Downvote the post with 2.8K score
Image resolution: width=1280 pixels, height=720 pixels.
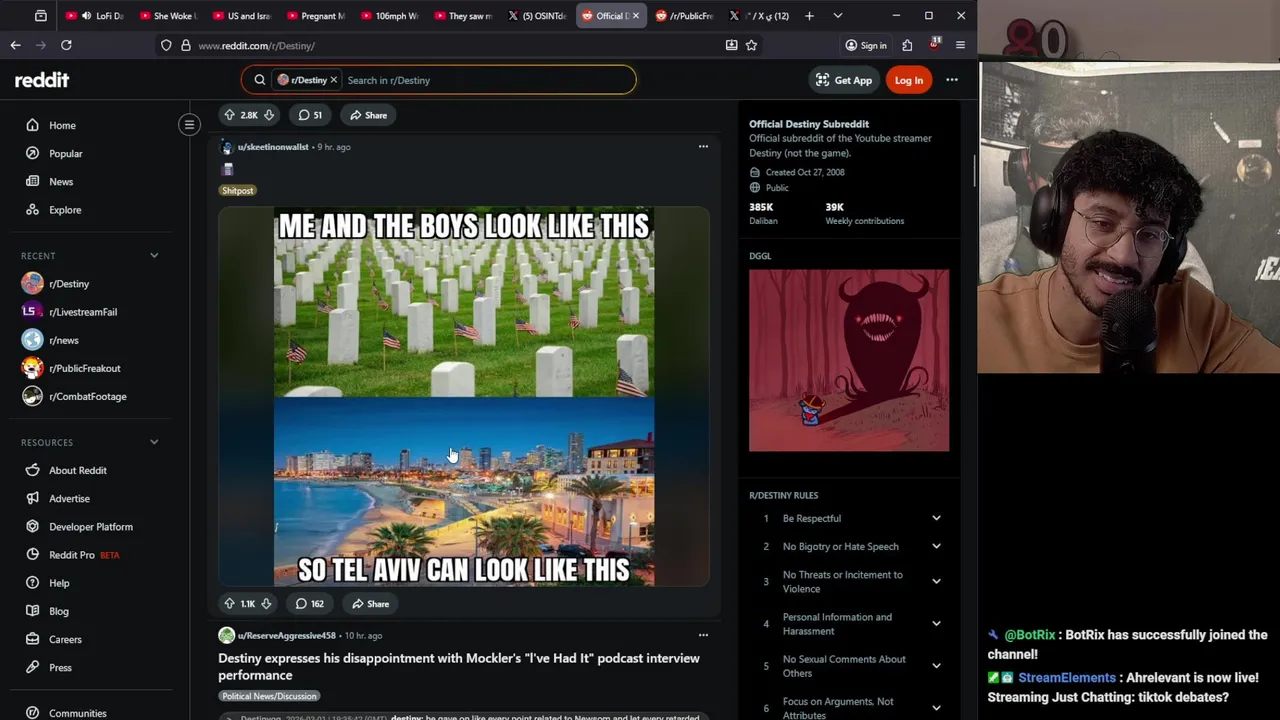coord(268,115)
